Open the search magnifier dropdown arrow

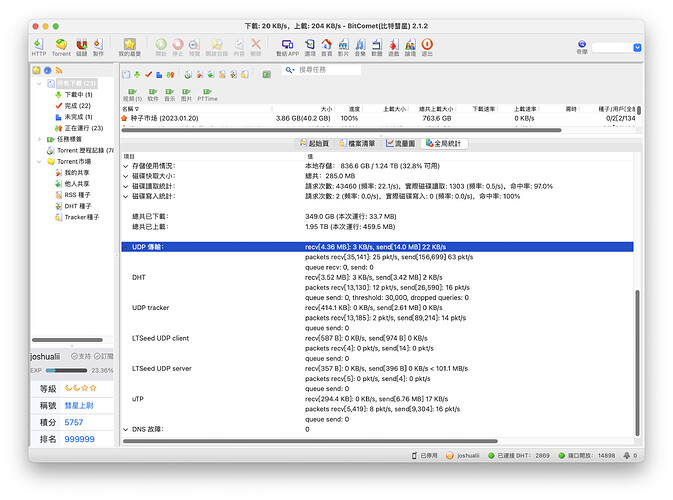coord(294,70)
